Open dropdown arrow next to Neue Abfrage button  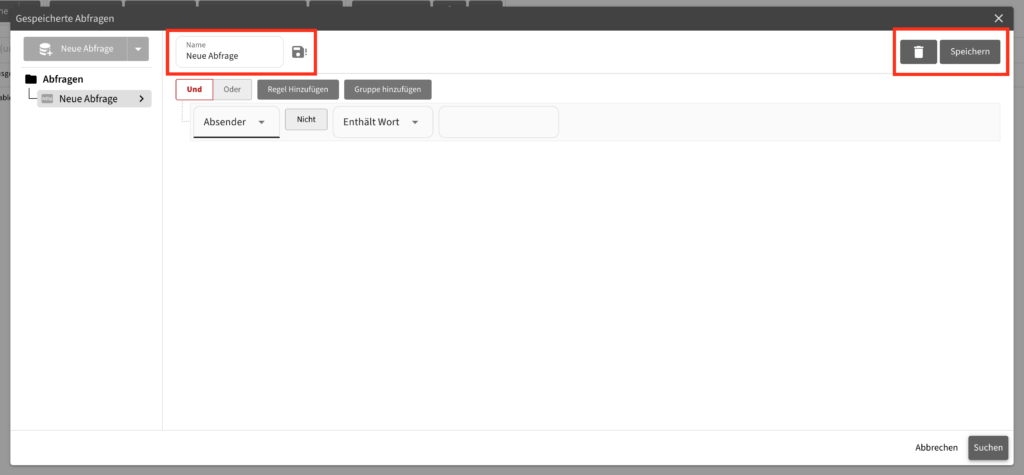[x=138, y=49]
